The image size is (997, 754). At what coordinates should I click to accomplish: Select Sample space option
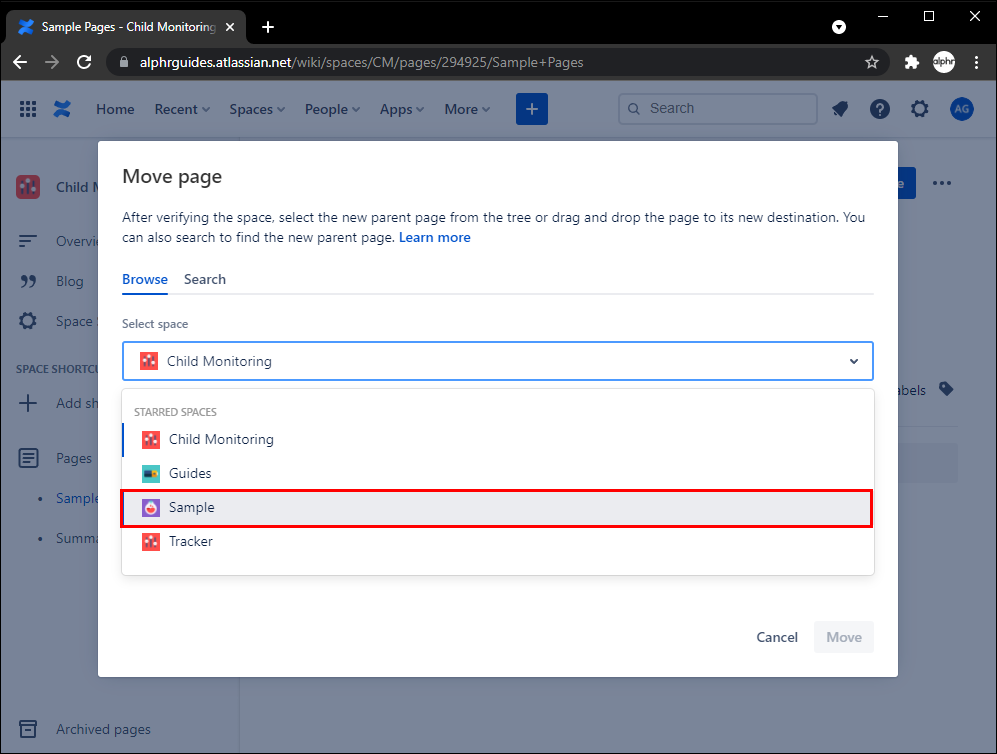tap(497, 507)
